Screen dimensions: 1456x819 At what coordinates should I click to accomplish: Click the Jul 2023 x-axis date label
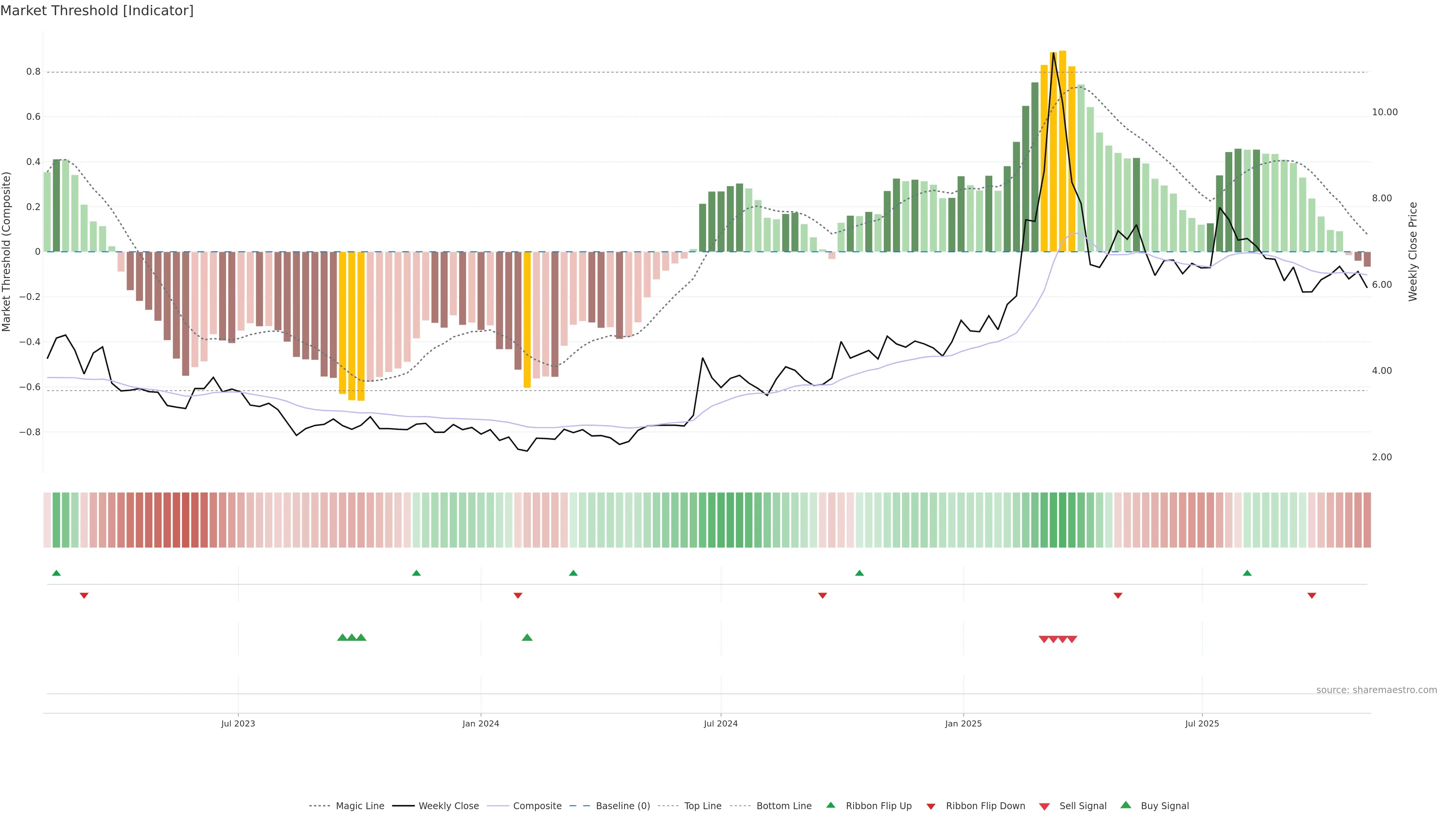click(x=238, y=723)
